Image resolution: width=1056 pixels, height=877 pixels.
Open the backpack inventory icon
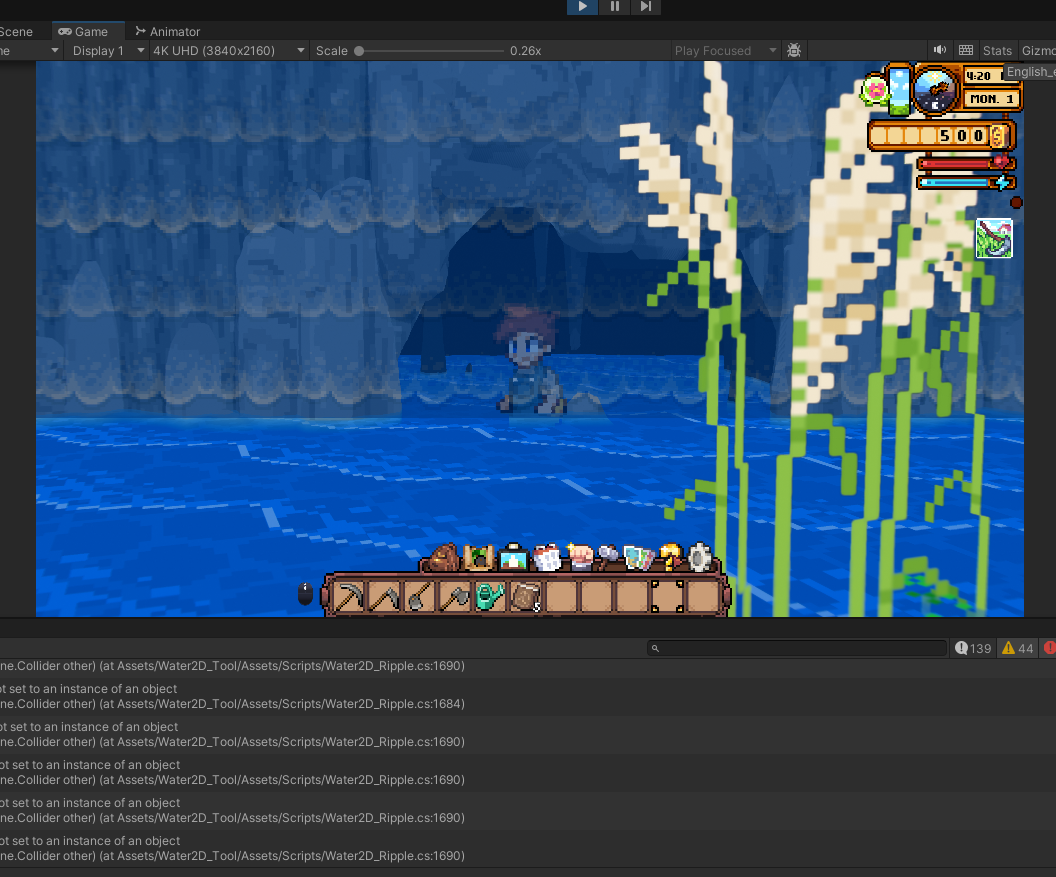(444, 557)
